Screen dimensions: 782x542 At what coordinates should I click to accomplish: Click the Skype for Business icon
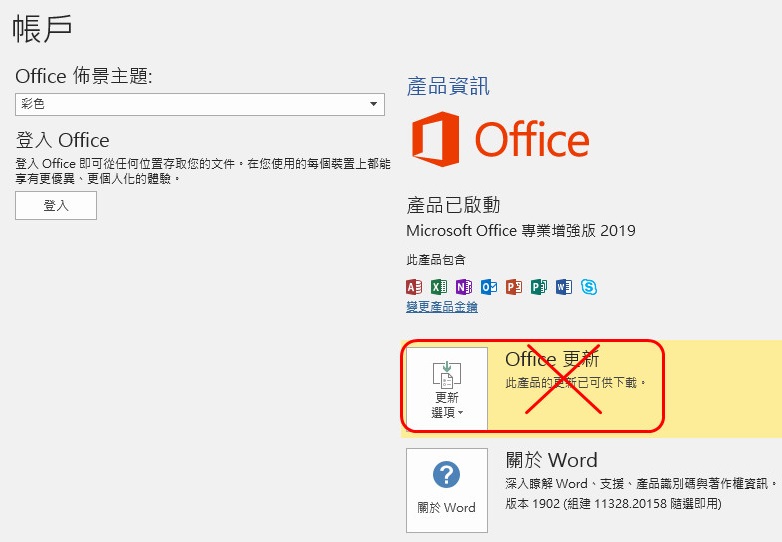(589, 287)
